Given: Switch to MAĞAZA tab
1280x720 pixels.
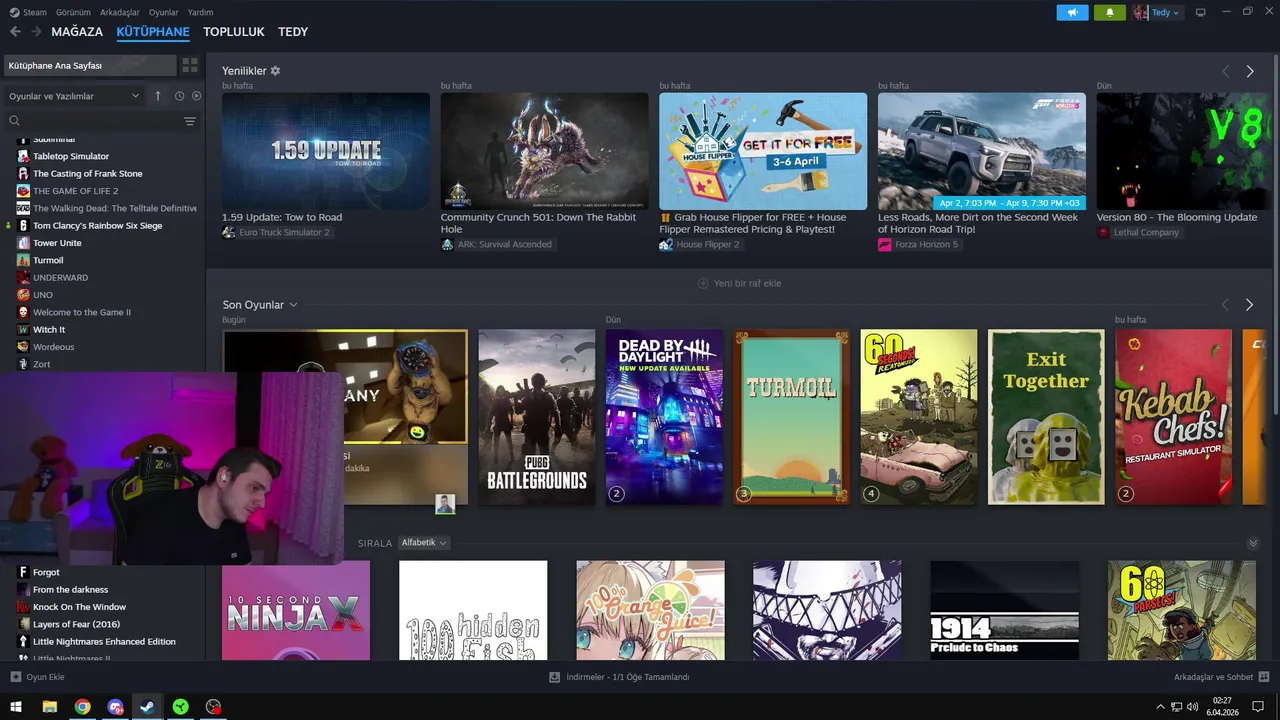Looking at the screenshot, I should click(77, 32).
